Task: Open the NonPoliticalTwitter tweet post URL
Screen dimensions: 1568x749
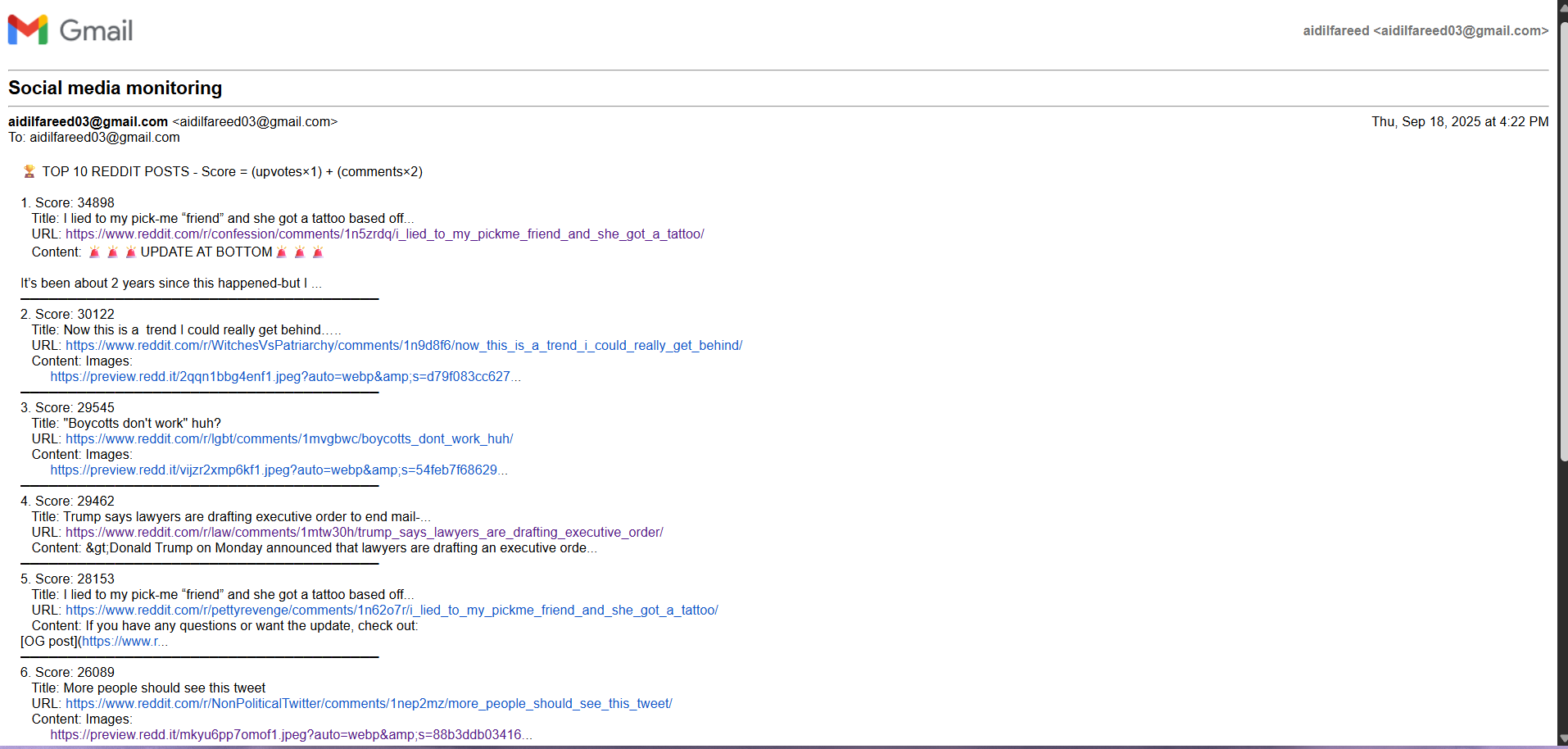Action: 369,704
